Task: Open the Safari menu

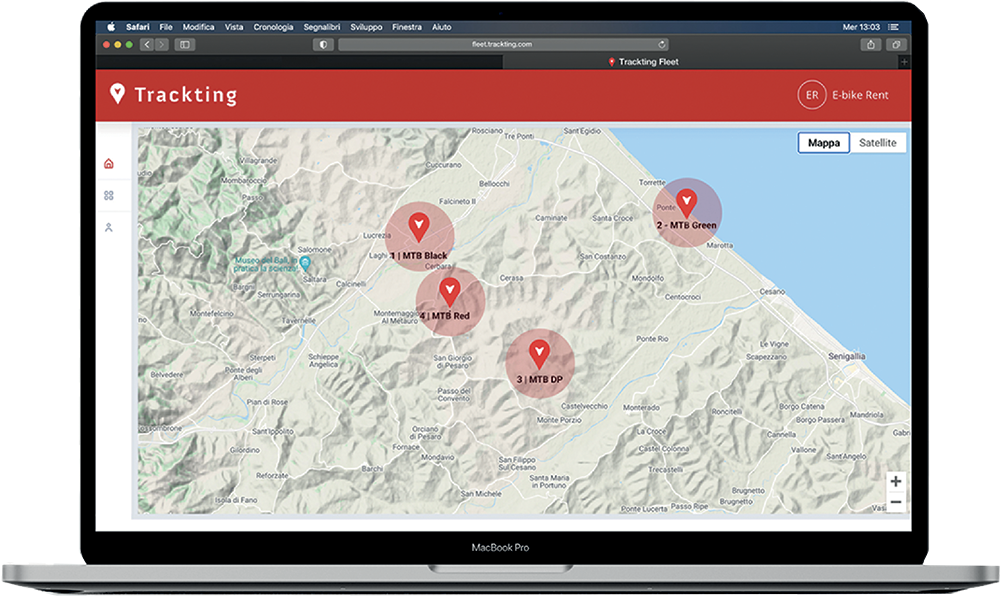Action: tap(137, 27)
